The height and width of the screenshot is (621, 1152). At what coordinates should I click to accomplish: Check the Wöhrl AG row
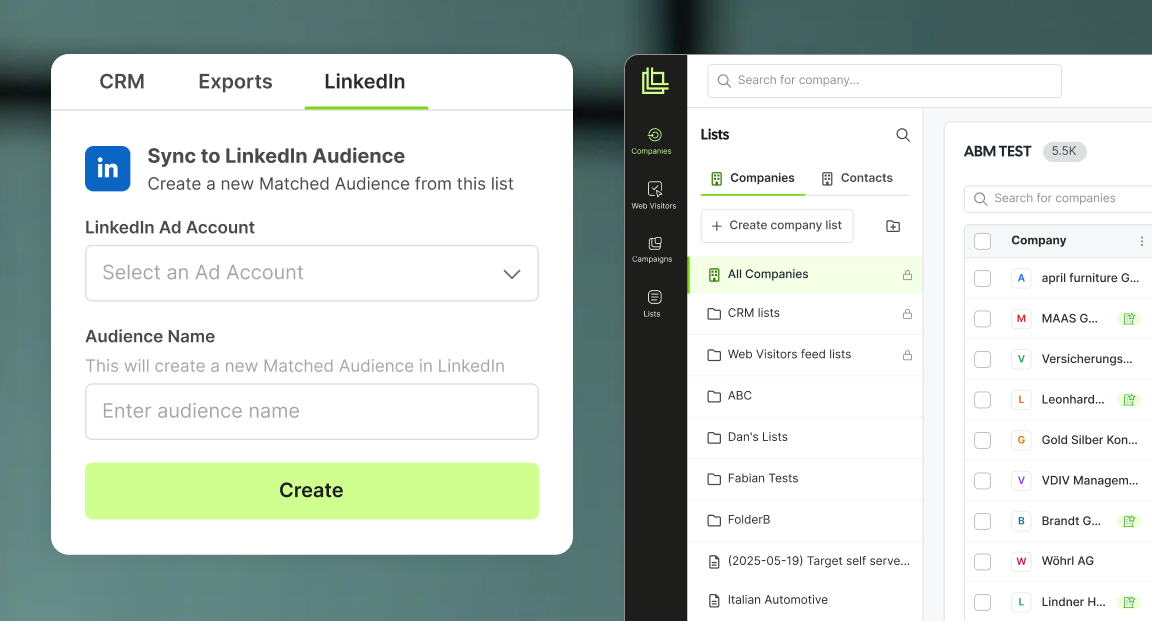click(982, 561)
